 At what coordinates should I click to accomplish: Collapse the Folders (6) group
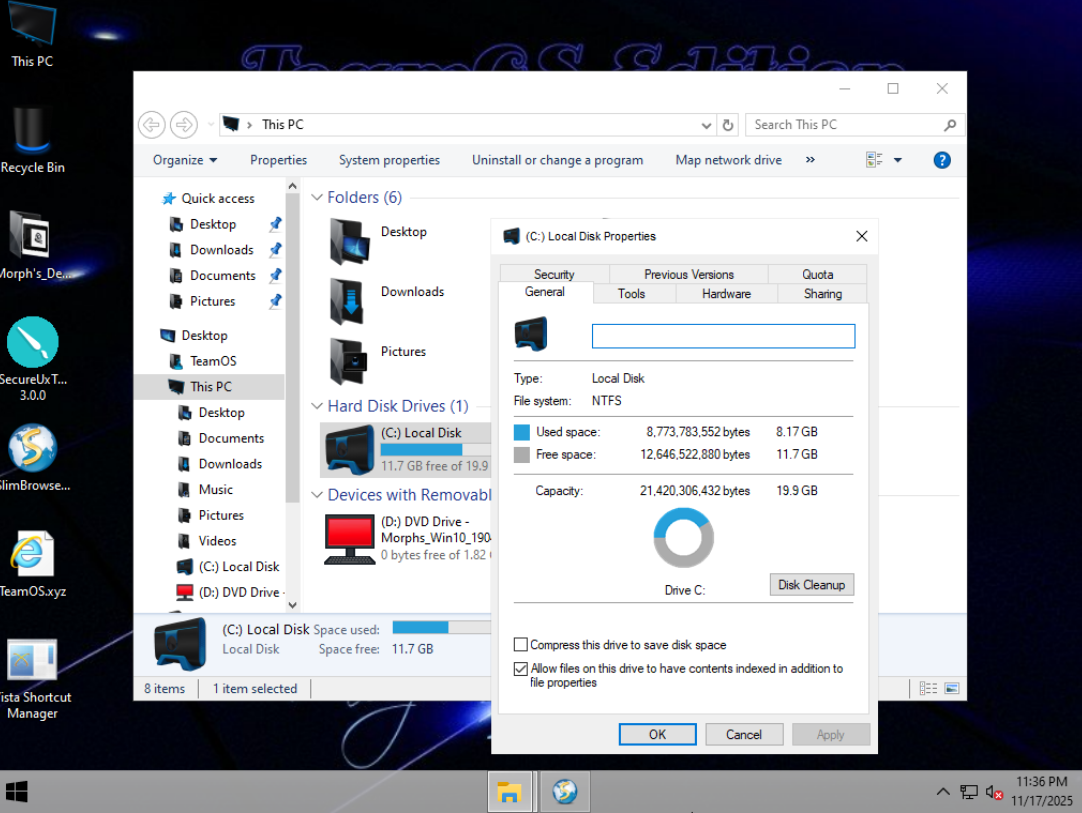[x=317, y=198]
